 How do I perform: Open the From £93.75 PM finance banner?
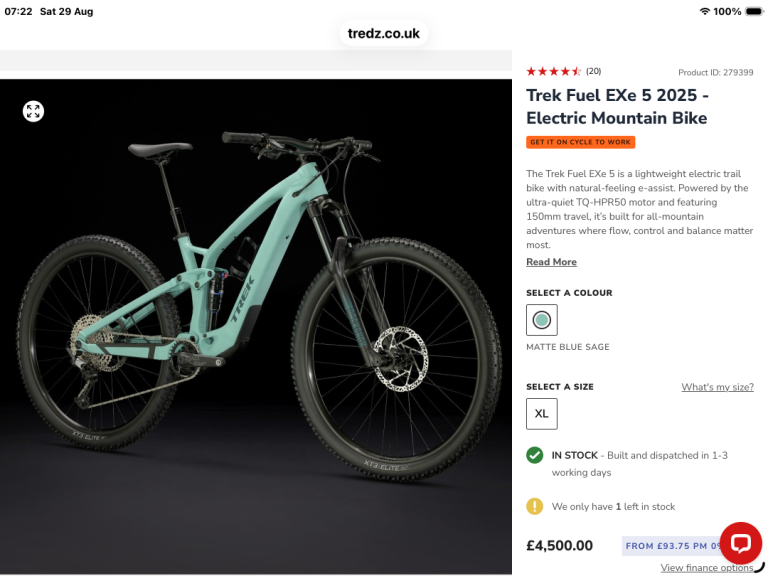pyautogui.click(x=673, y=546)
